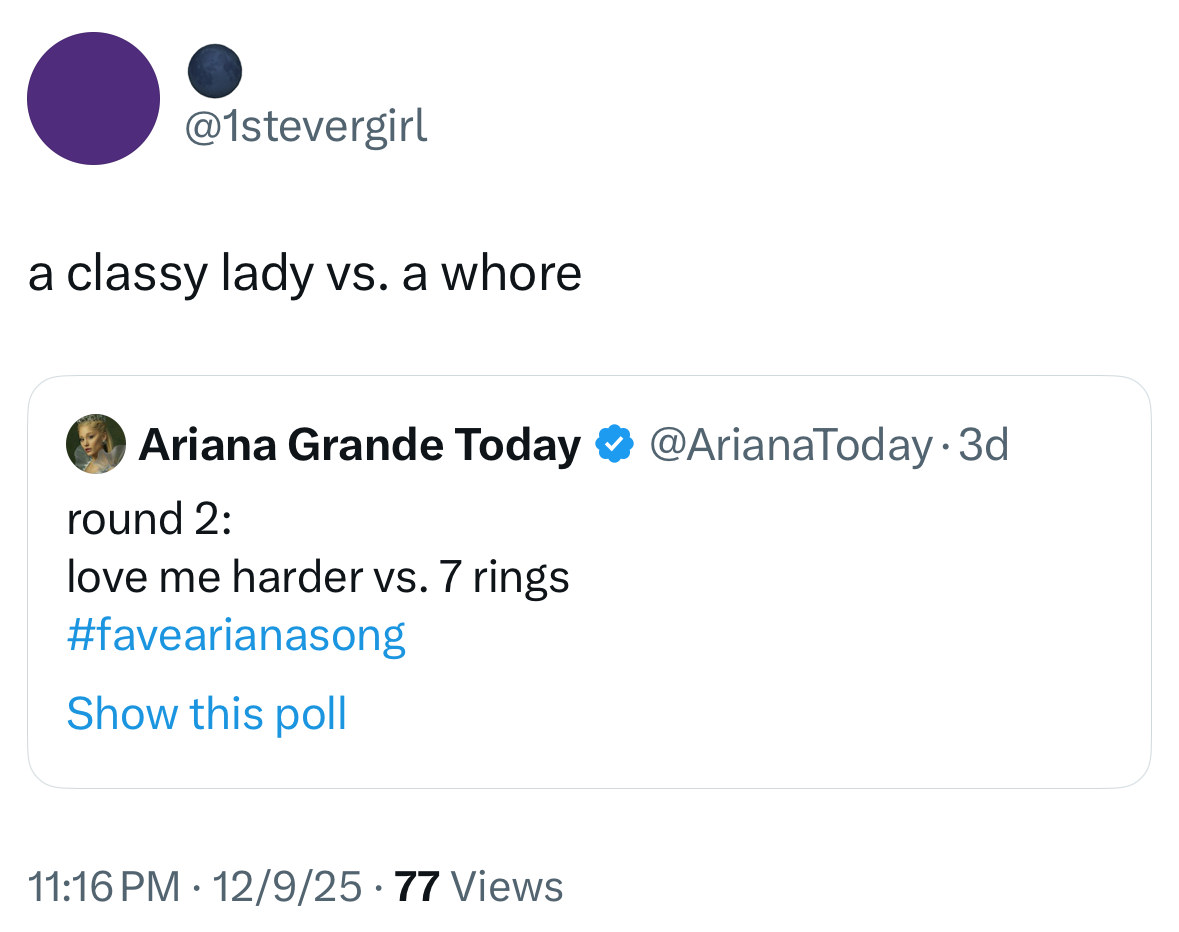Click the bold 77 view count
Screen dimensions: 1179x932
pyautogui.click(x=418, y=886)
